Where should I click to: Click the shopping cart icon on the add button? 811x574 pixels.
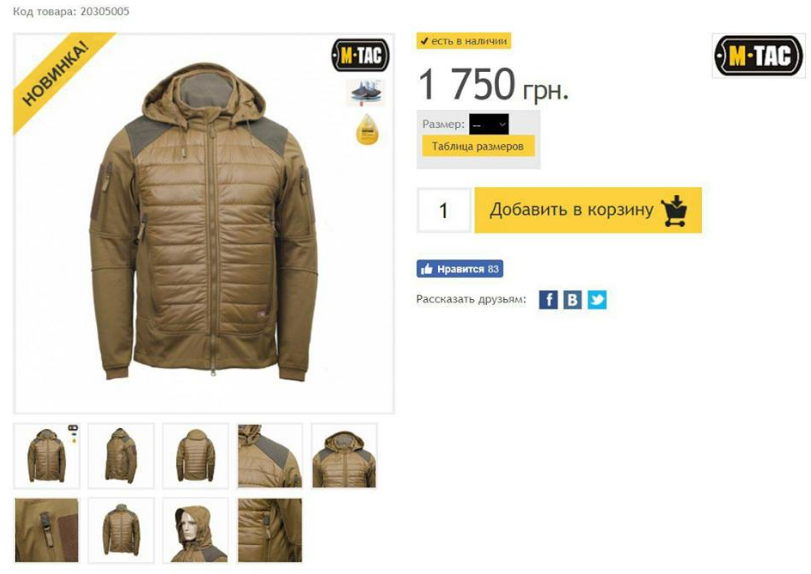point(674,210)
